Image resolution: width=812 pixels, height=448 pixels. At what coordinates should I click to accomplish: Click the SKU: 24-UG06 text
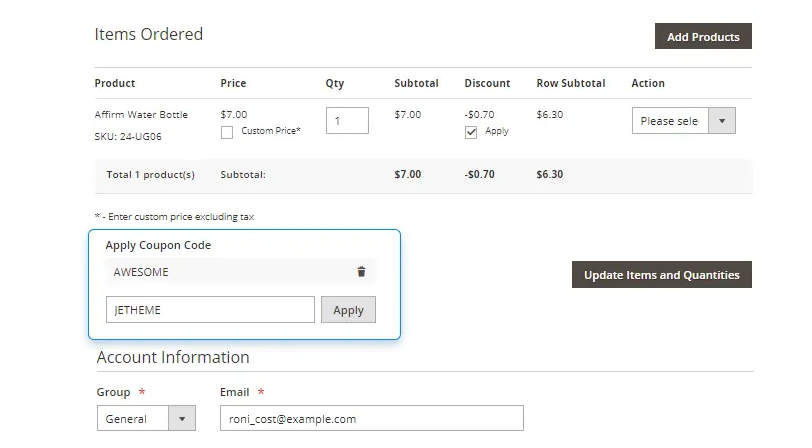click(128, 136)
